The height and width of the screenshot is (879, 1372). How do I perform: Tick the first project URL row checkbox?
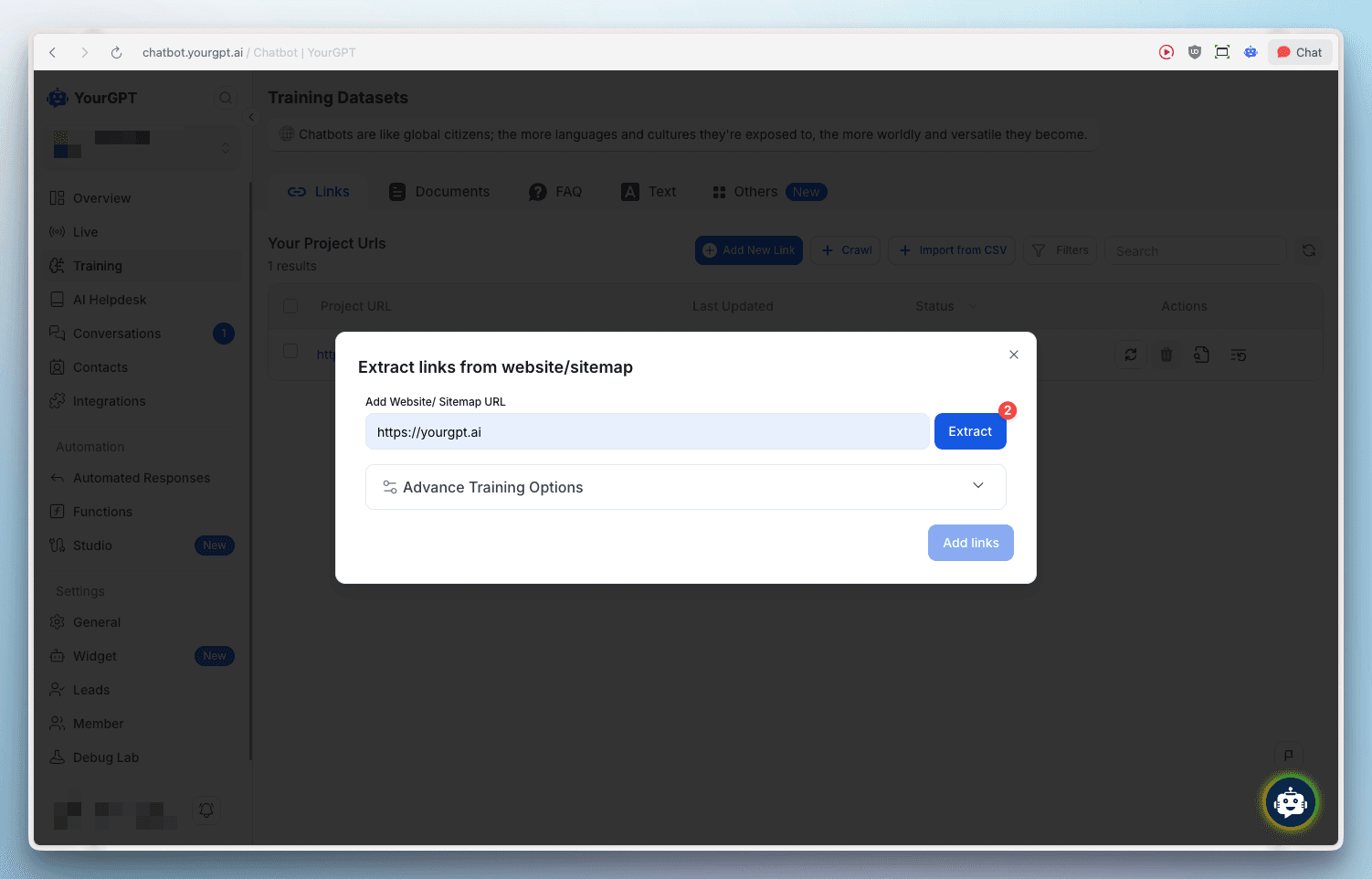tap(290, 351)
